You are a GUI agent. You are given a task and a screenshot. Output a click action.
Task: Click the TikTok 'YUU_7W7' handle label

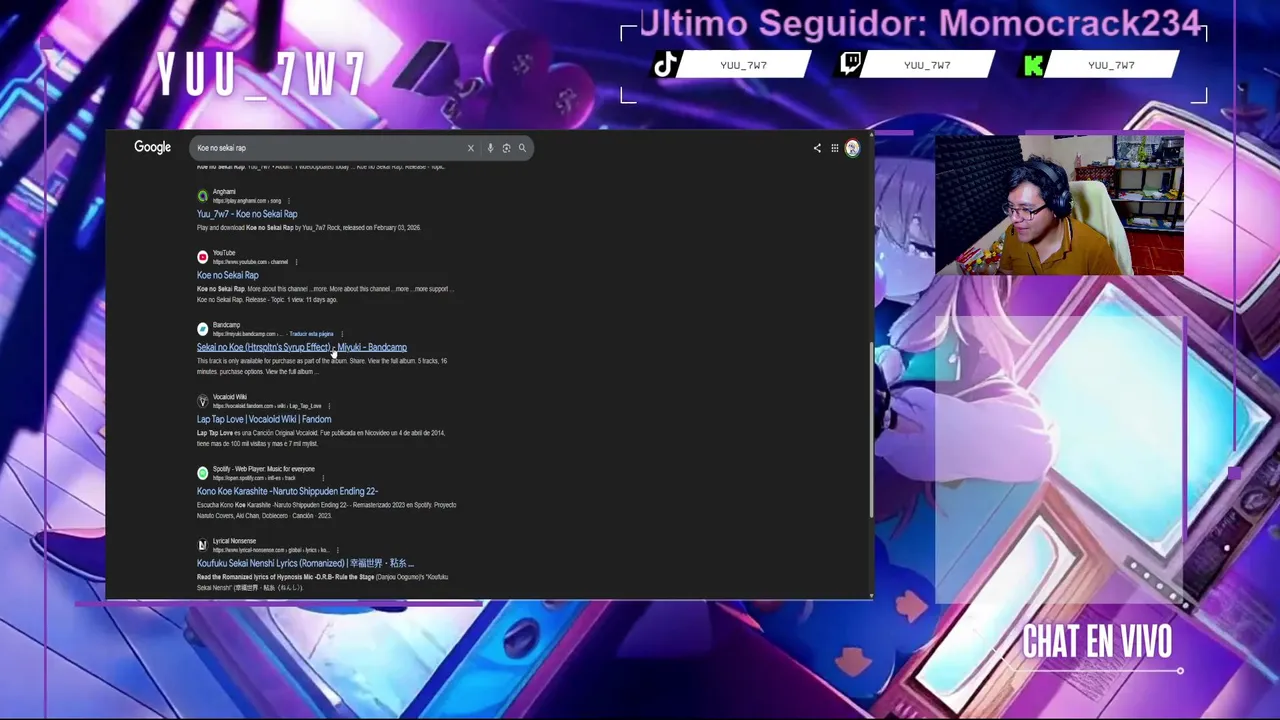click(743, 65)
